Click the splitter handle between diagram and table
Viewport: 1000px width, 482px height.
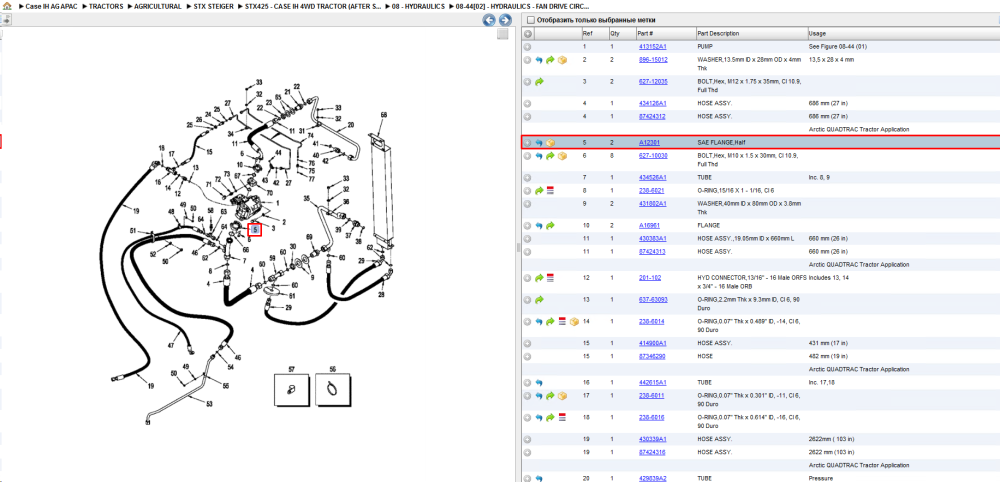(x=518, y=247)
